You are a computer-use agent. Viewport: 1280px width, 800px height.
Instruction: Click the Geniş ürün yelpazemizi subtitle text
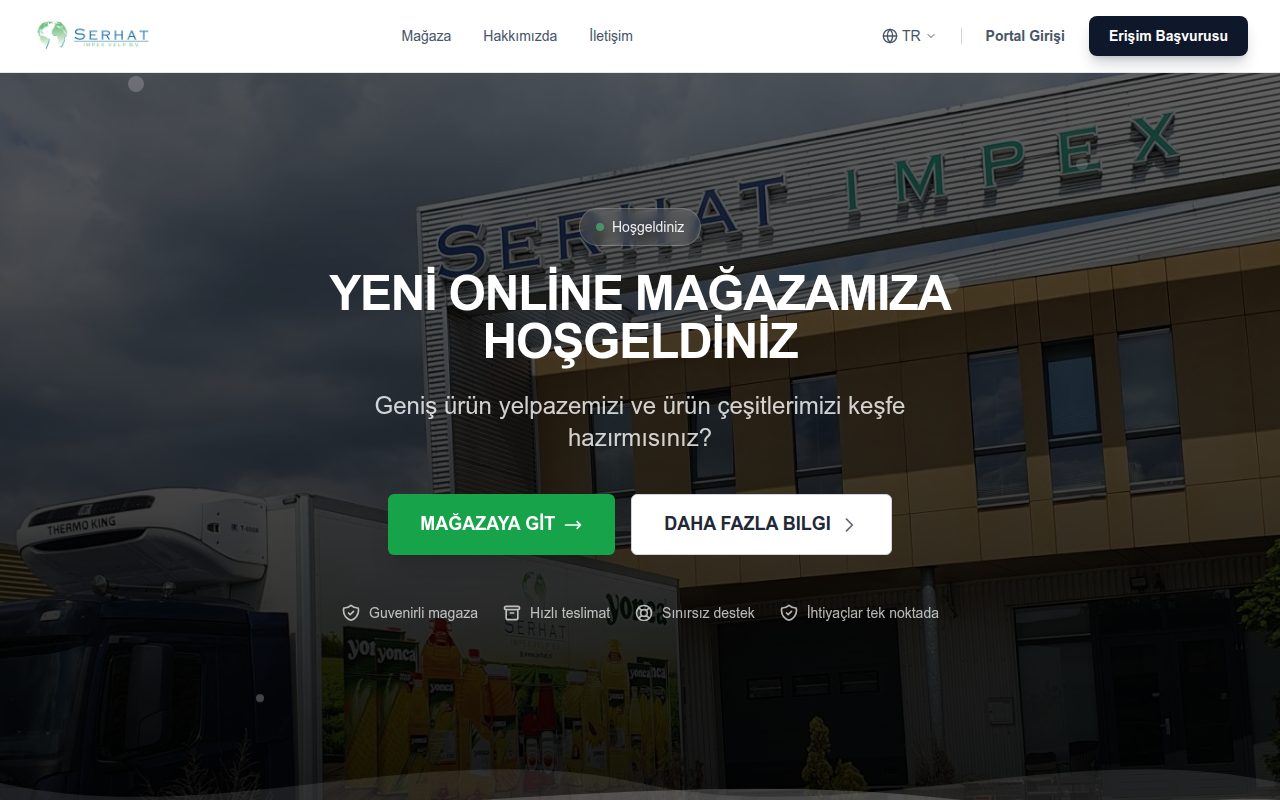tap(640, 422)
